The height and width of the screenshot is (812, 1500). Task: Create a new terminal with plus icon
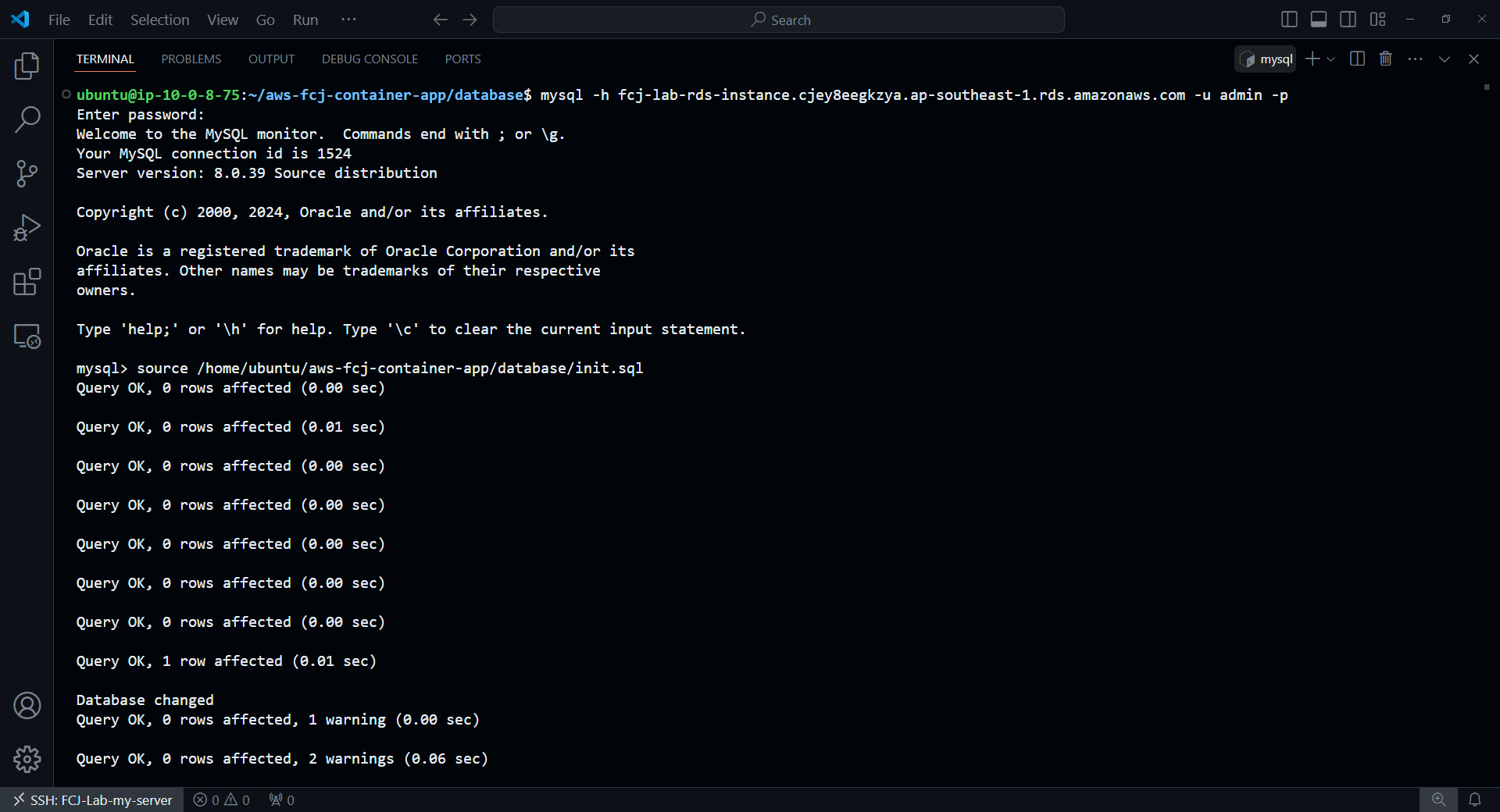click(x=1312, y=59)
